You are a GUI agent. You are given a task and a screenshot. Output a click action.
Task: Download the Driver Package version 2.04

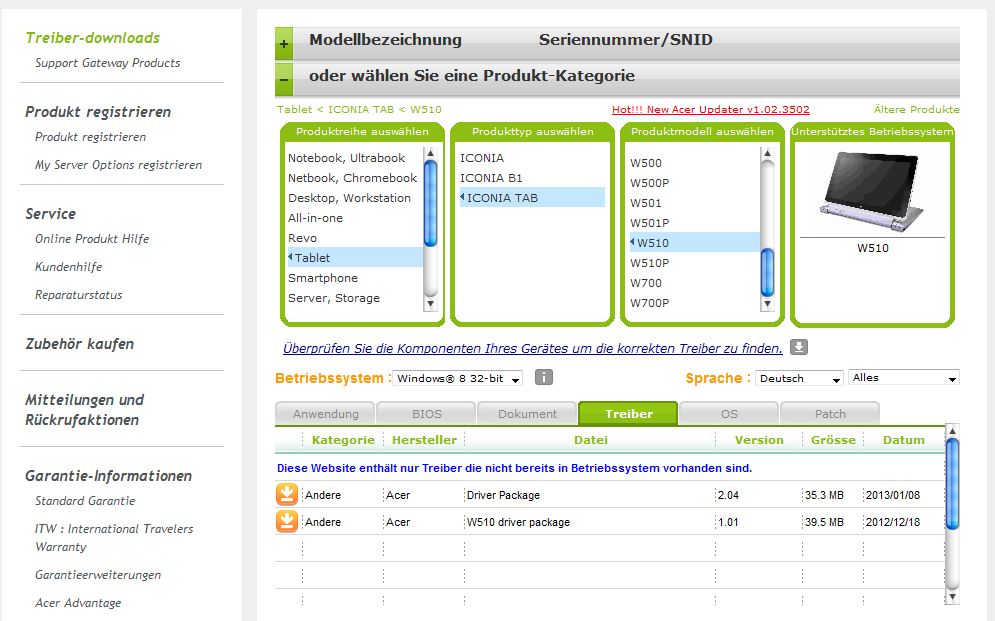pyautogui.click(x=287, y=494)
